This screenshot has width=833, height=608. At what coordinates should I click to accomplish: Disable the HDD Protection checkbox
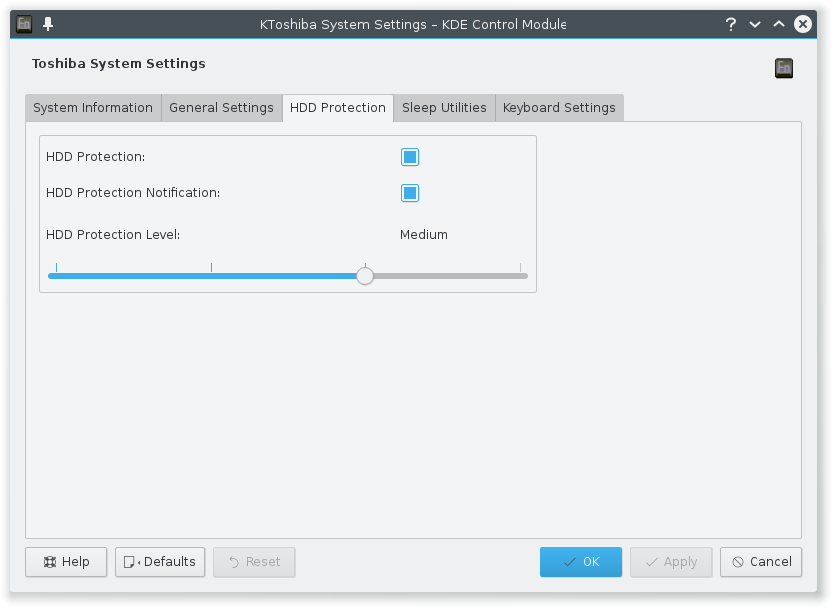pyautogui.click(x=410, y=157)
